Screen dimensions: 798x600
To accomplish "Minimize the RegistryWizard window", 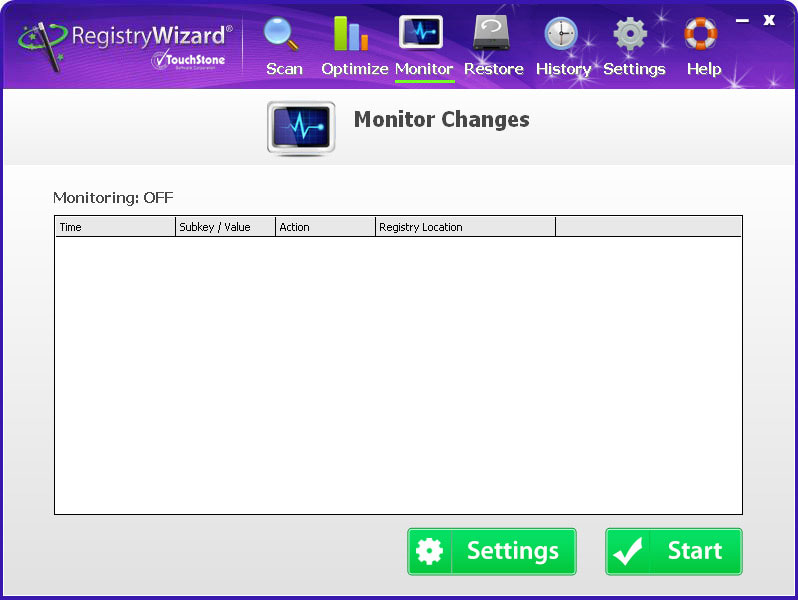I will point(742,20).
